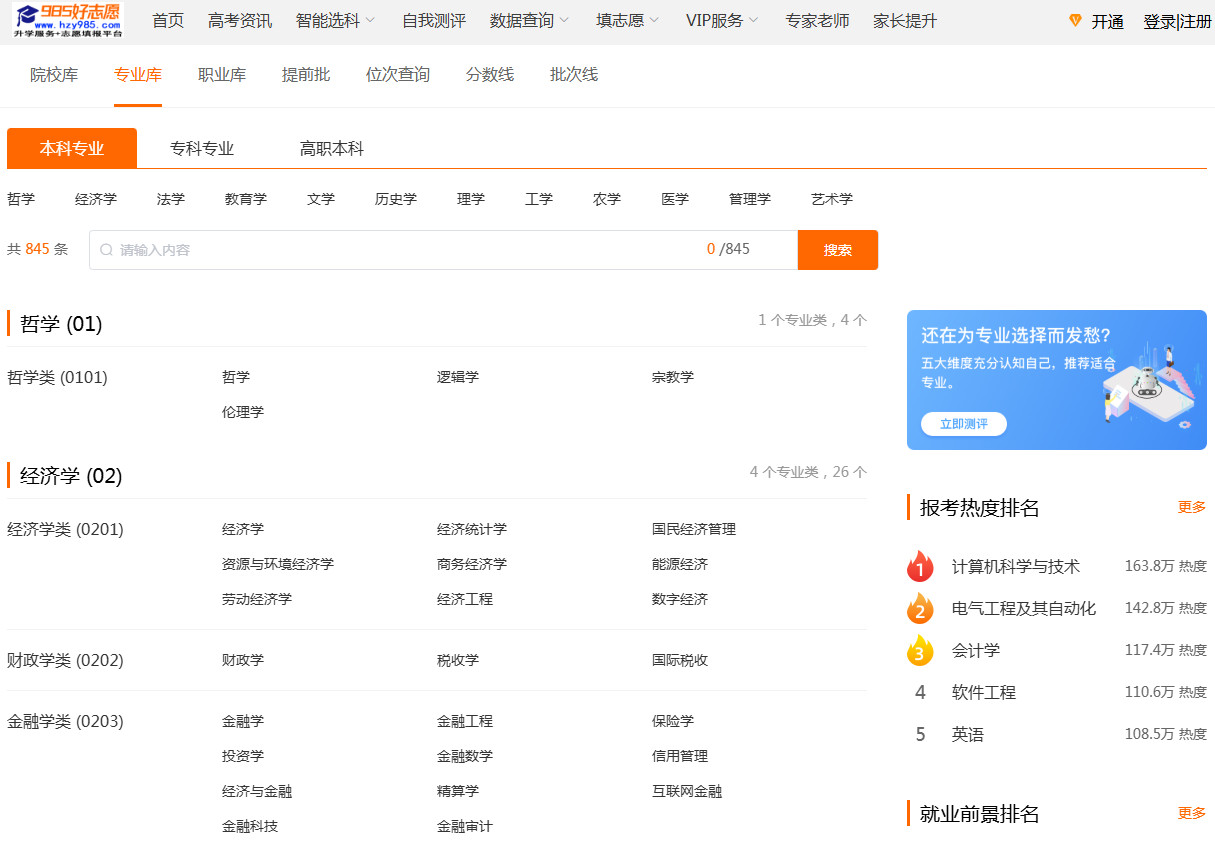Open the VIP服务 dropdown menu
The image size is (1215, 845).
(722, 21)
